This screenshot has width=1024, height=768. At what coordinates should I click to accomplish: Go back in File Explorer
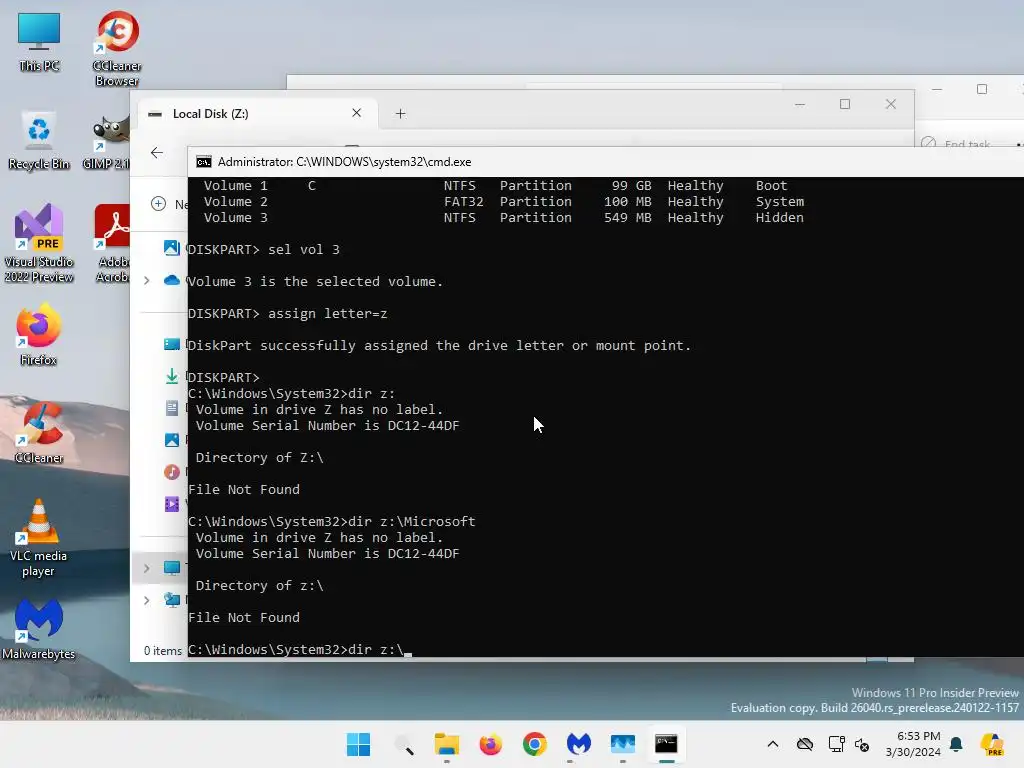click(x=157, y=153)
